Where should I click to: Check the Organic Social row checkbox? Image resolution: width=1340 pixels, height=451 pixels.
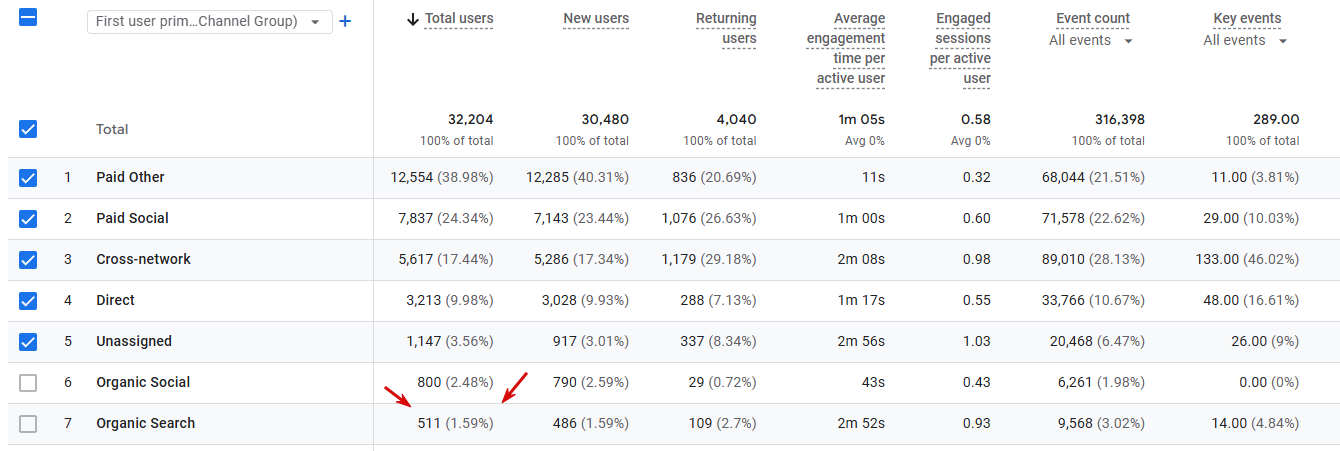28,383
